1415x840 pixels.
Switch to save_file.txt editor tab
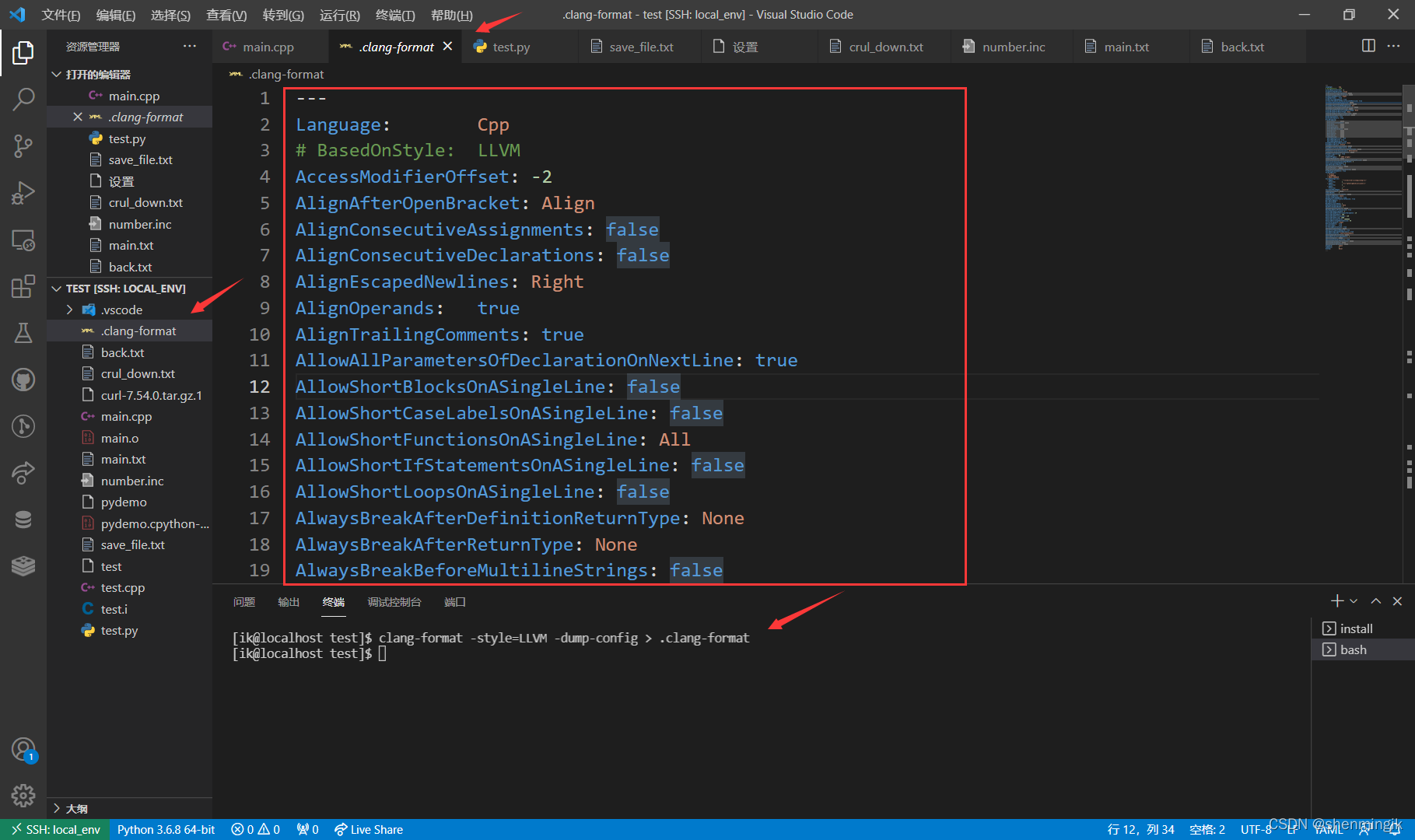coord(641,47)
